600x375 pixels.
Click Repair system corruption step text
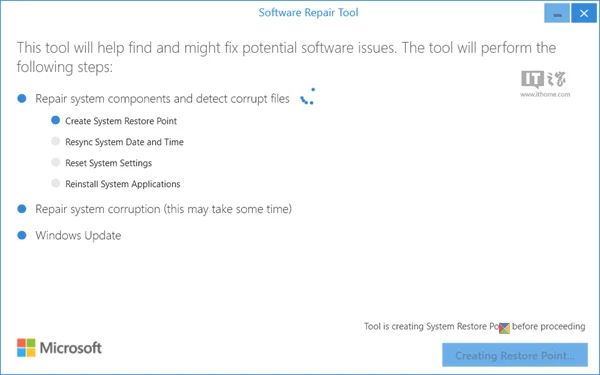(x=163, y=209)
